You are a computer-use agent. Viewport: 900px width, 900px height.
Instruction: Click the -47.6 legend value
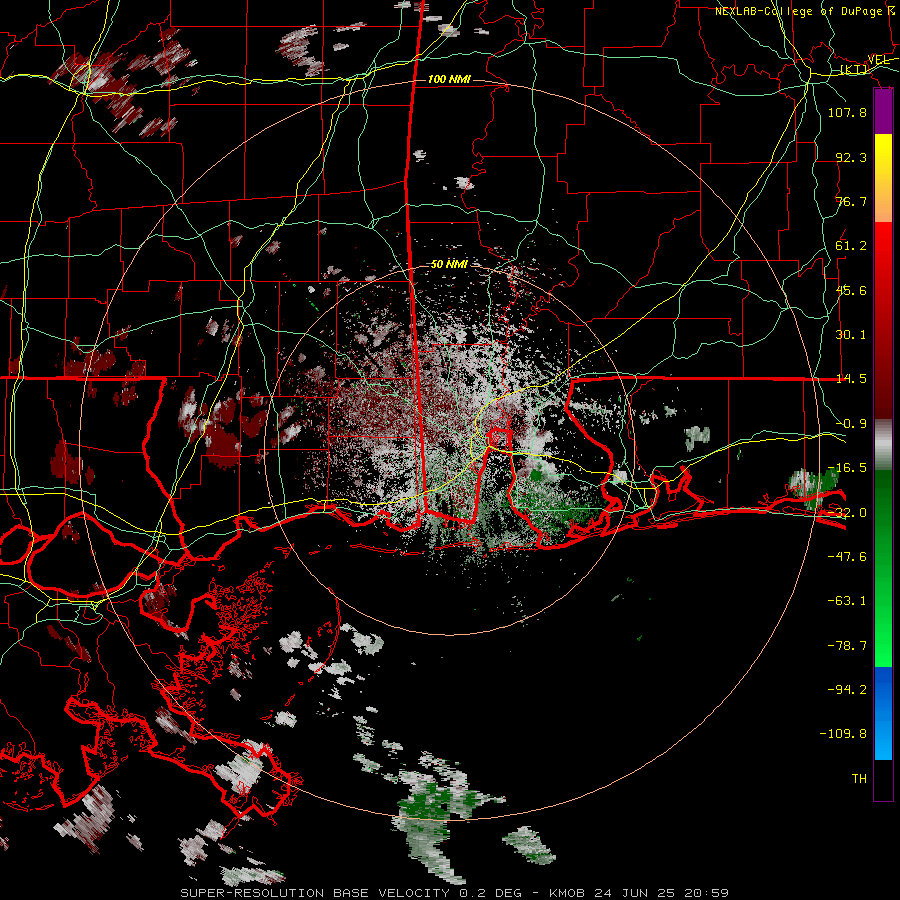point(847,557)
